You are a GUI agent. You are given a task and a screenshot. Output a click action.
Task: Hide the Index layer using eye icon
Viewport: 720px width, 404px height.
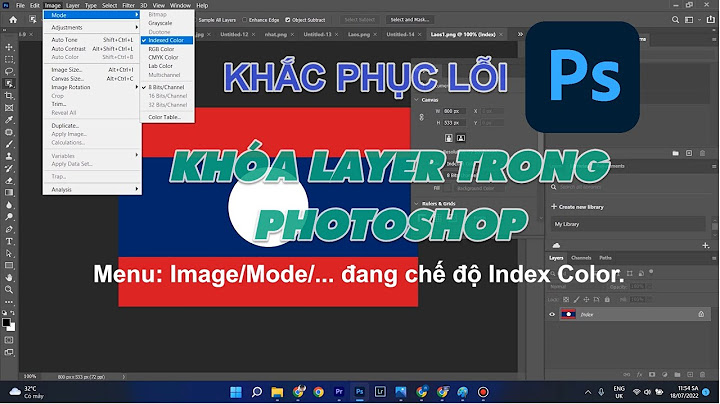tap(552, 314)
